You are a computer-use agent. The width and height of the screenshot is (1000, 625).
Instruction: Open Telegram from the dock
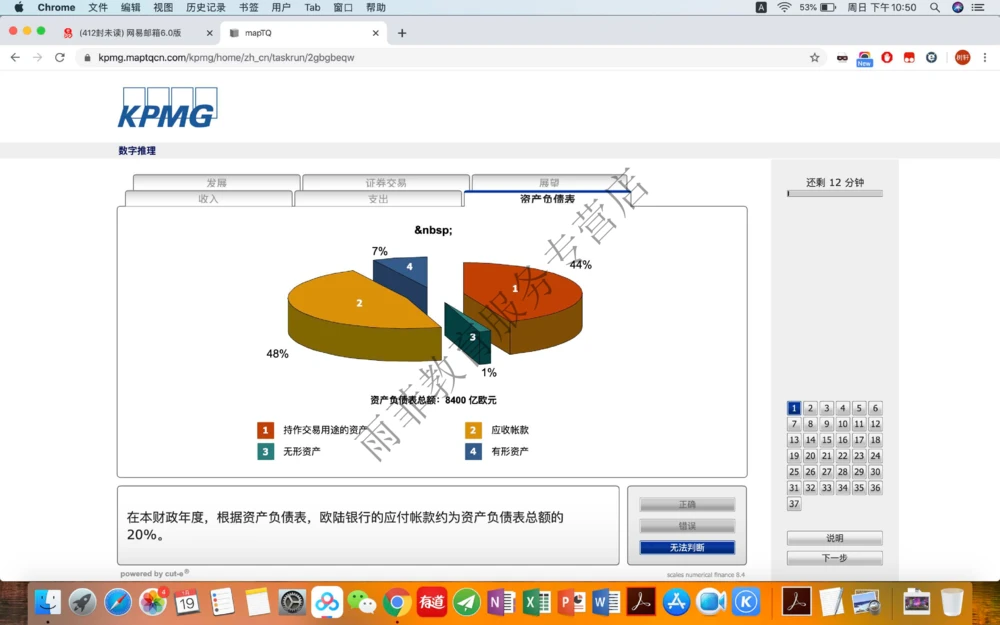pyautogui.click(x=466, y=602)
